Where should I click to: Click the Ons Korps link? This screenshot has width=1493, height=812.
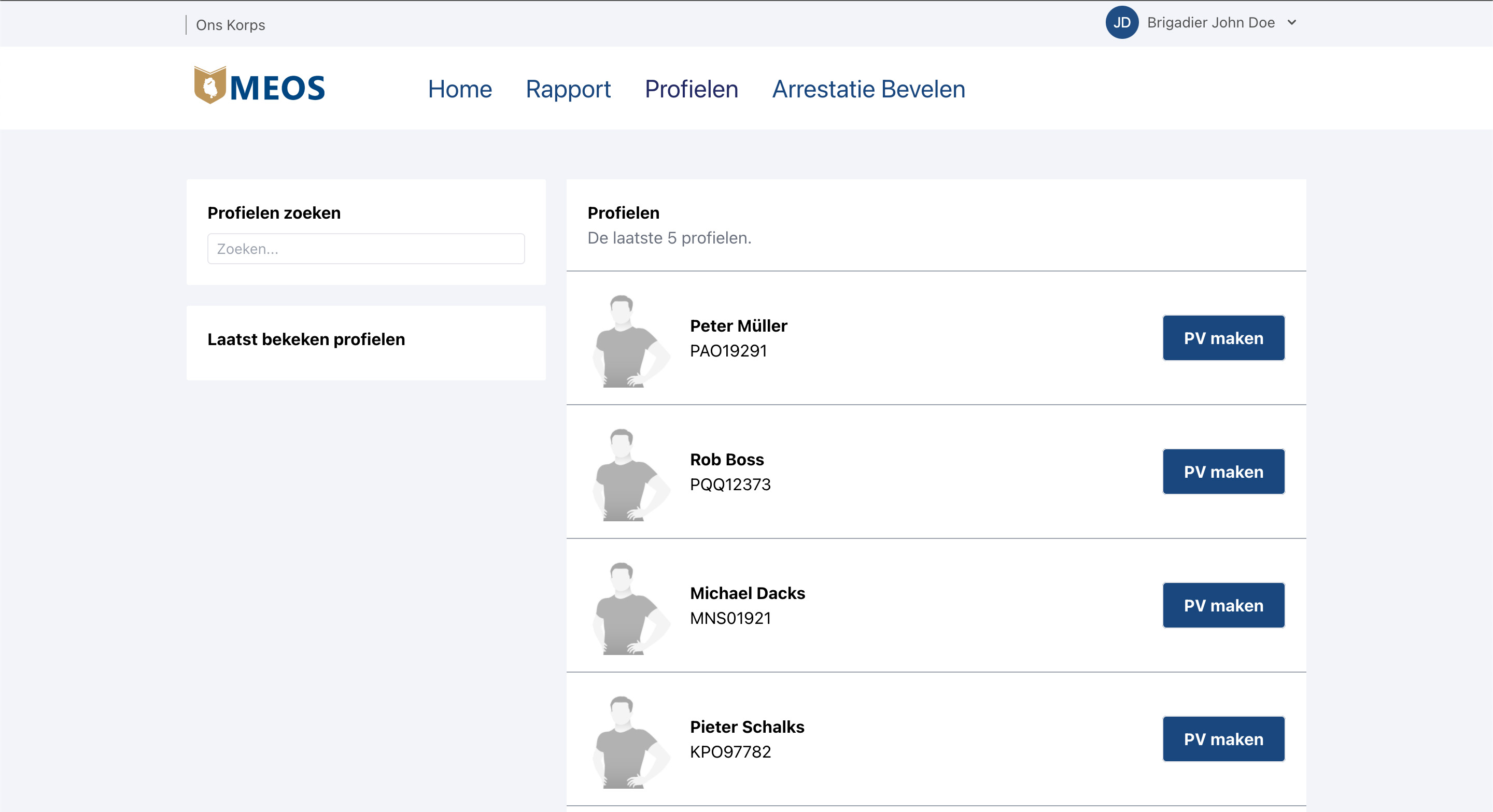click(x=230, y=25)
